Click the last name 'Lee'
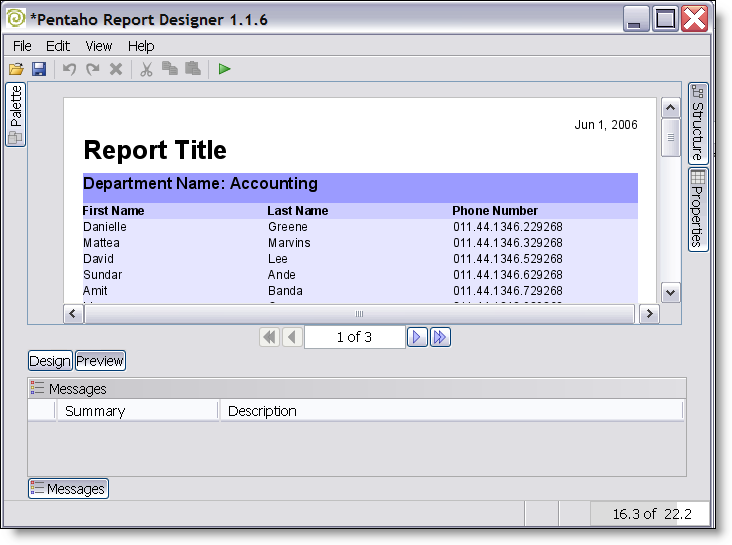Viewport: 732px width, 545px height. tap(278, 259)
